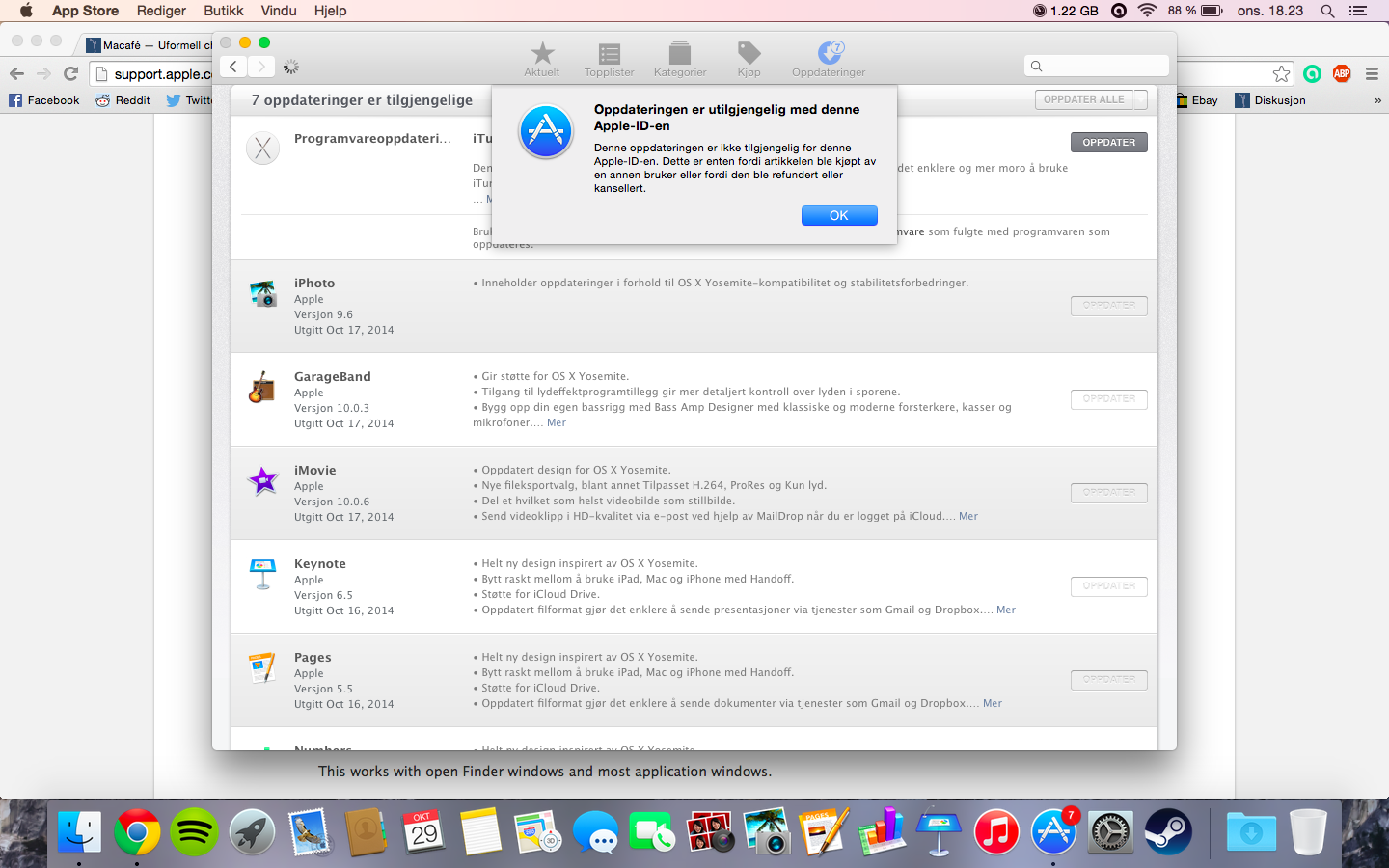The height and width of the screenshot is (868, 1389).
Task: Open Messages from the Dock
Action: pos(596,831)
